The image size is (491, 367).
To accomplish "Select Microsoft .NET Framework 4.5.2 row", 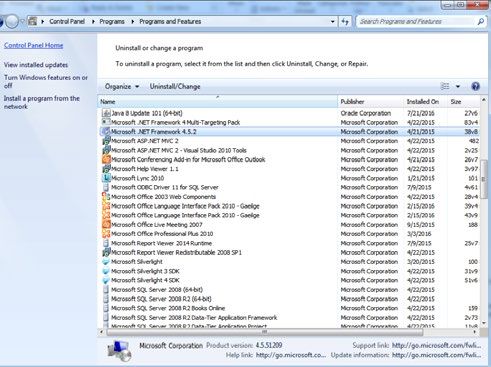I will 289,132.
